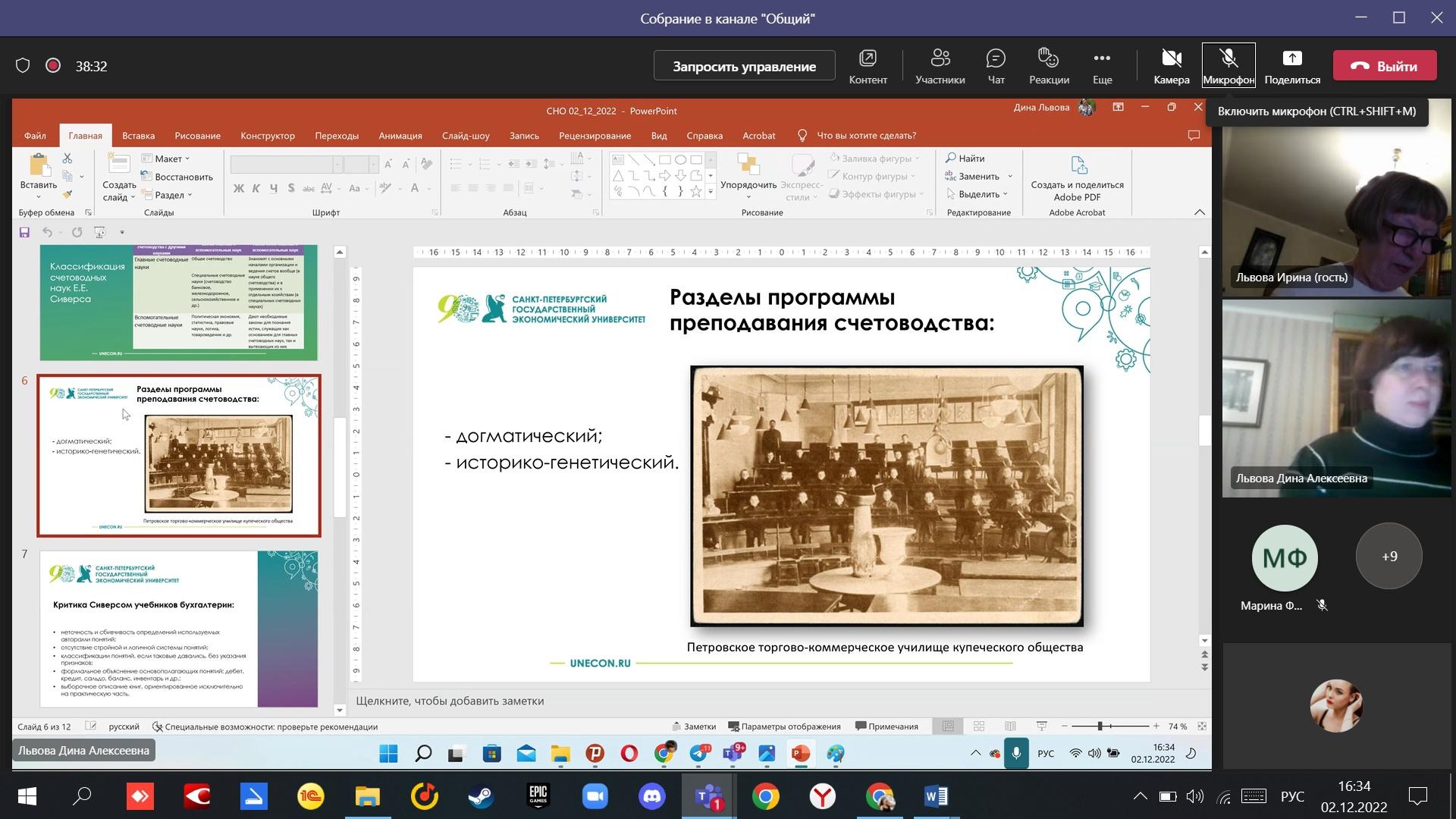This screenshot has width=1456, height=819.
Task: Collapse the ribbon with the chevron
Action: [x=1199, y=212]
